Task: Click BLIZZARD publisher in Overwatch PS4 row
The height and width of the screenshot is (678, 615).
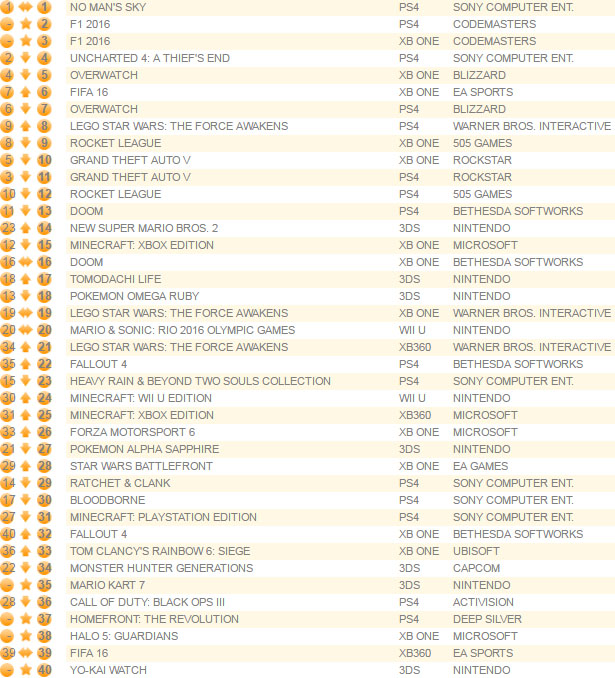Action: [479, 109]
